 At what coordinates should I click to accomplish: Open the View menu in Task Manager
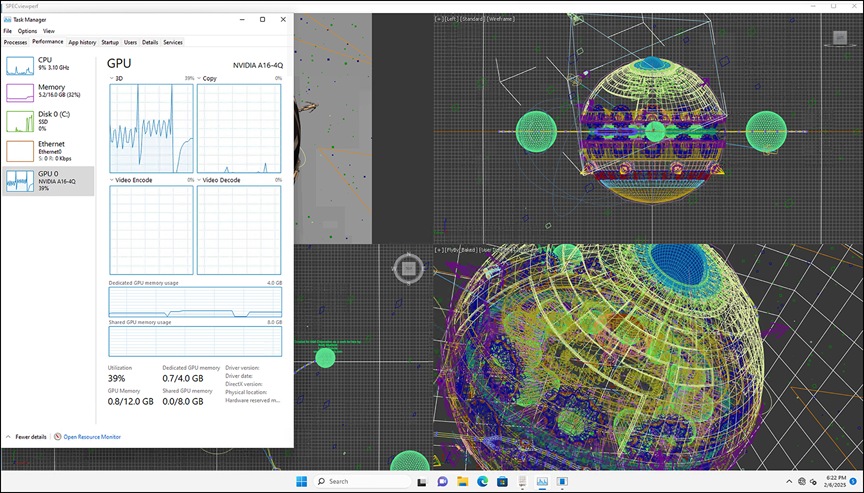tap(48, 31)
